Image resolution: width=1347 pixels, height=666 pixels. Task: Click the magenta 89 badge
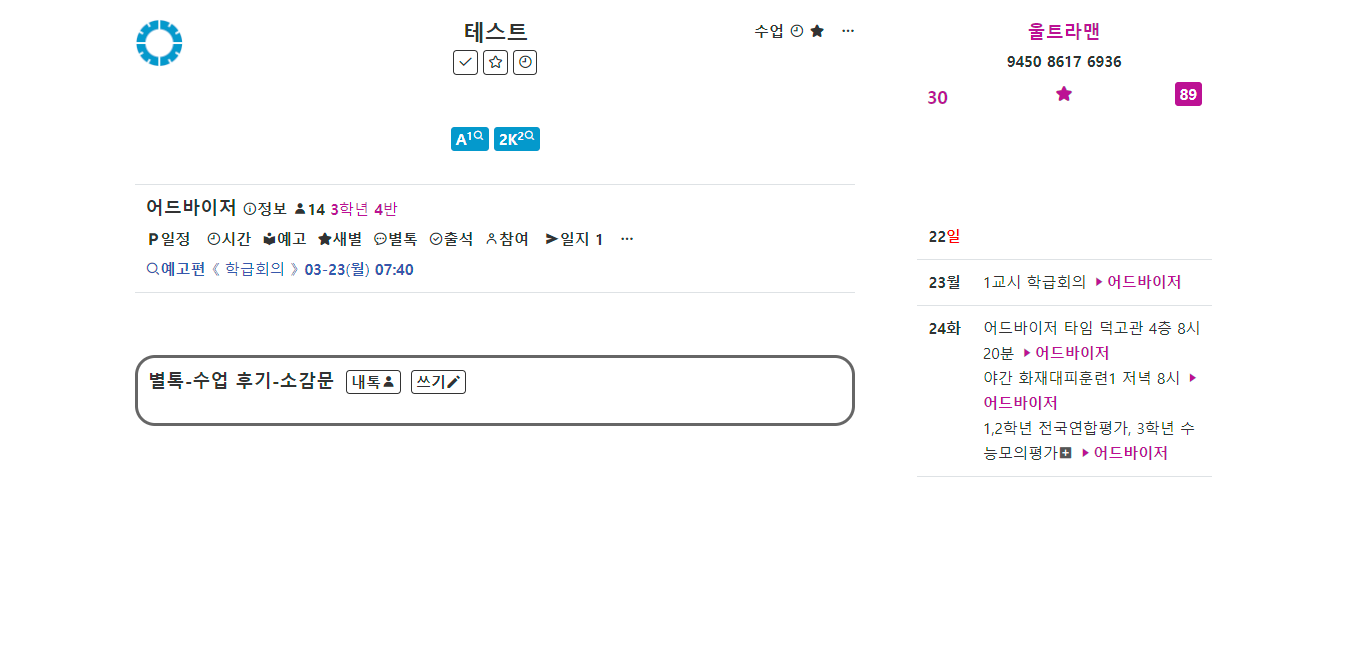[x=1188, y=95]
